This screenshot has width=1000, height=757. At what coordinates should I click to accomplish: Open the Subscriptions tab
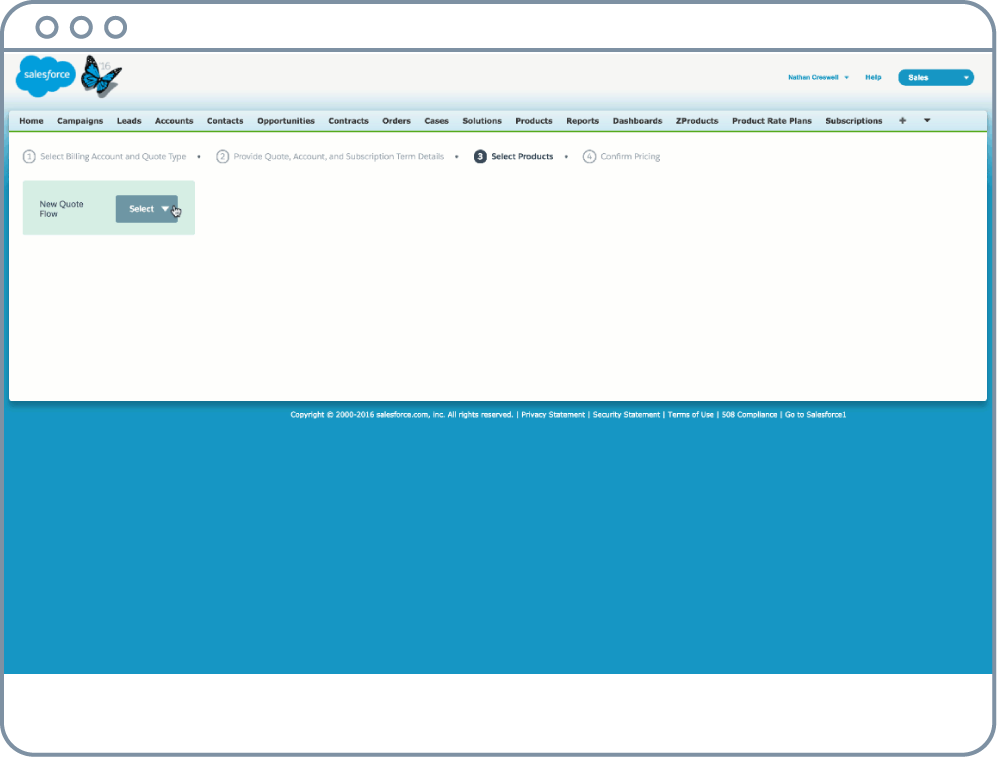[x=853, y=121]
